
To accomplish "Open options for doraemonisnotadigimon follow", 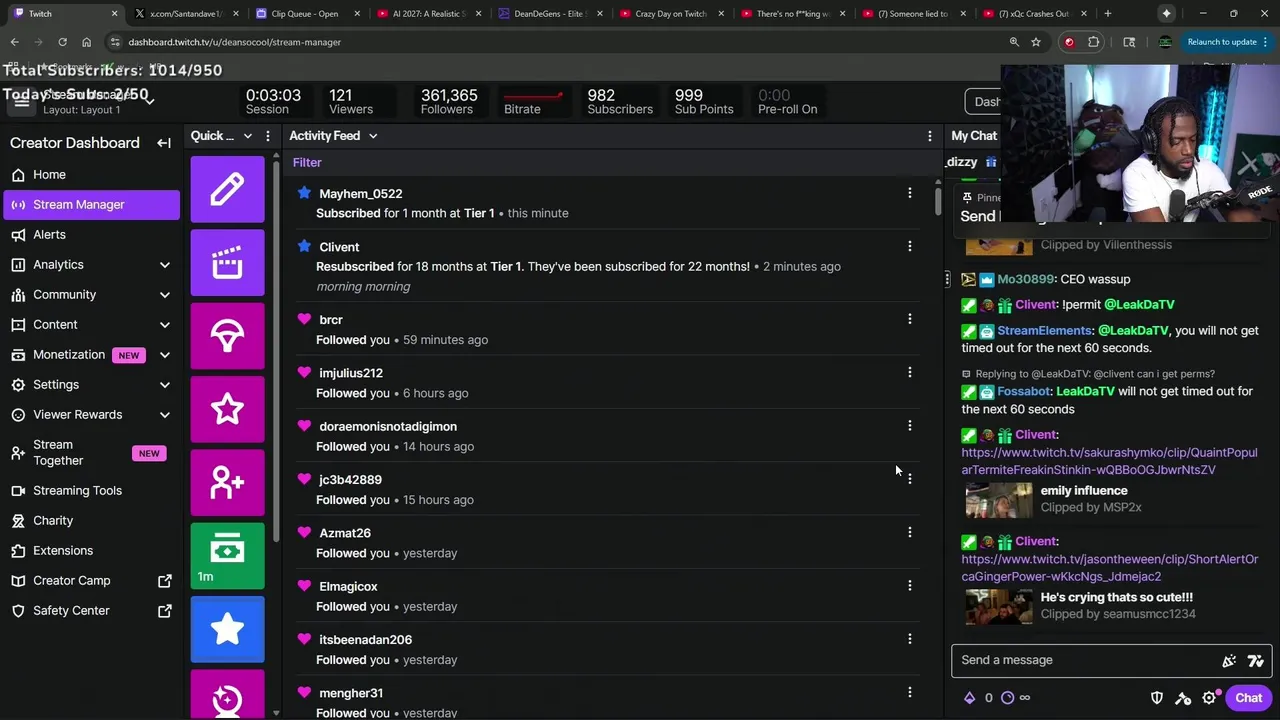I will pos(910,426).
